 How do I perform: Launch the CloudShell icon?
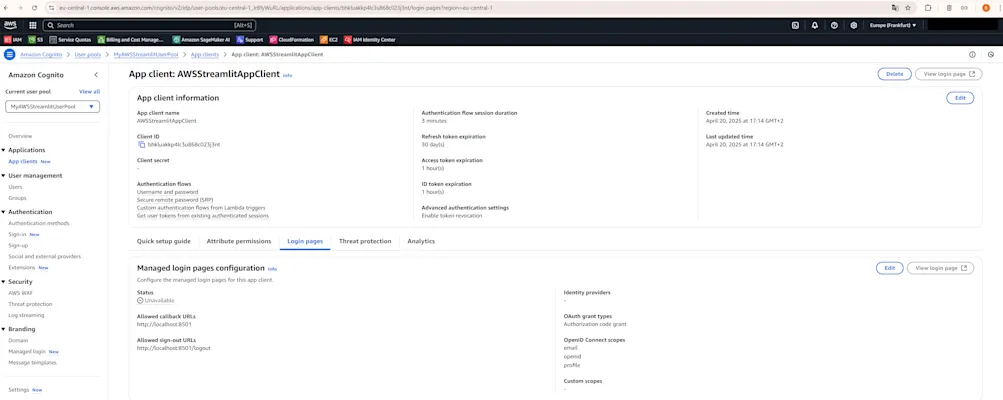click(795, 25)
